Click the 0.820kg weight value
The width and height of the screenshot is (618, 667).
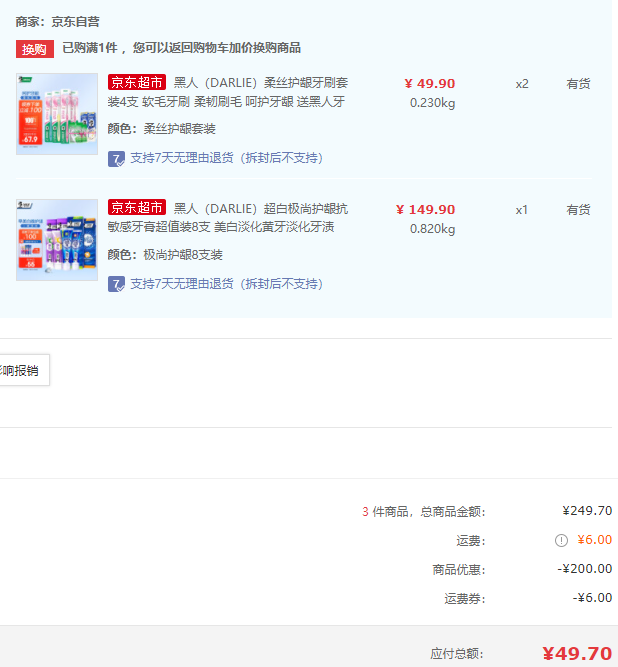coord(433,229)
